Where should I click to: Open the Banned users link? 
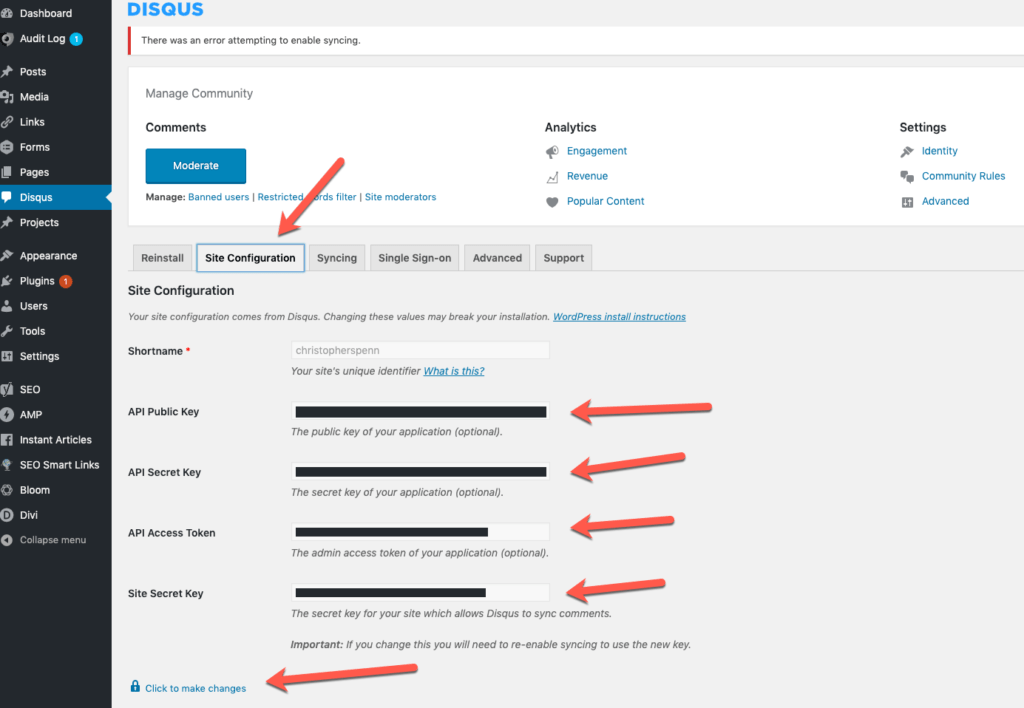click(219, 197)
